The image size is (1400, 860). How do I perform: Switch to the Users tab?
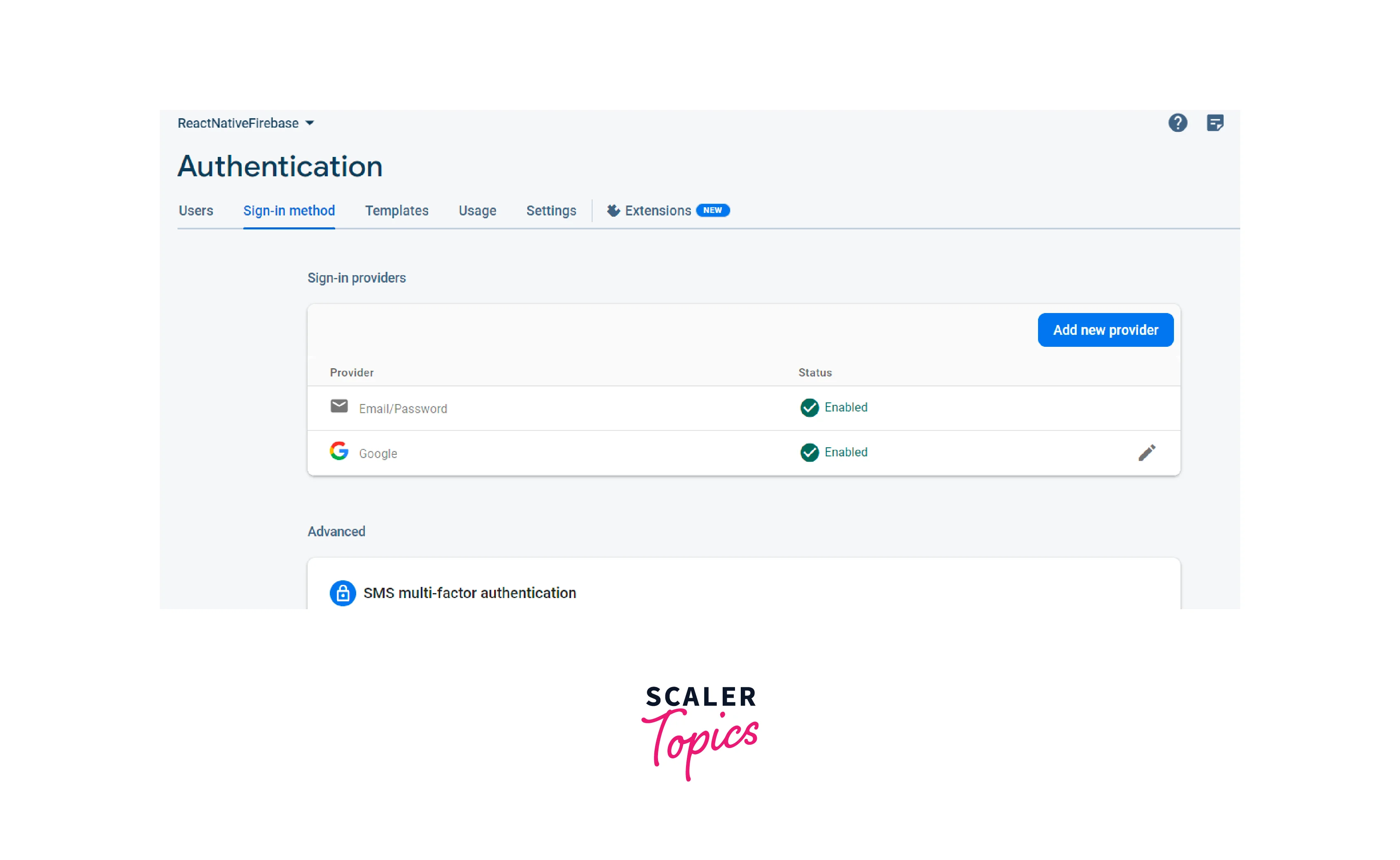point(196,210)
